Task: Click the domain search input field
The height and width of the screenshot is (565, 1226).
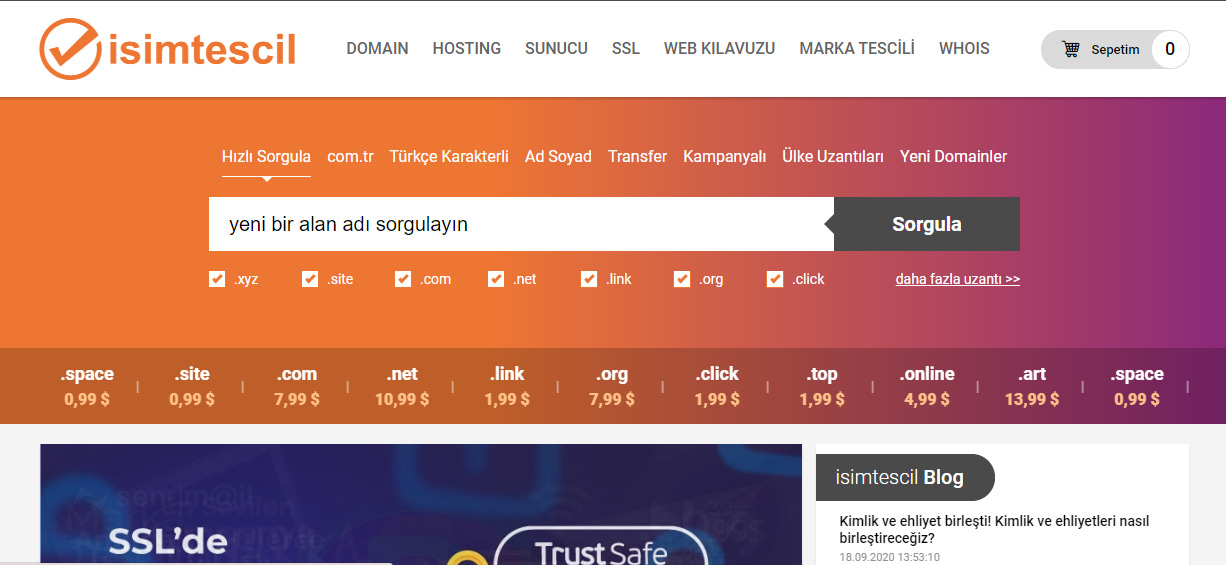Action: click(x=521, y=224)
